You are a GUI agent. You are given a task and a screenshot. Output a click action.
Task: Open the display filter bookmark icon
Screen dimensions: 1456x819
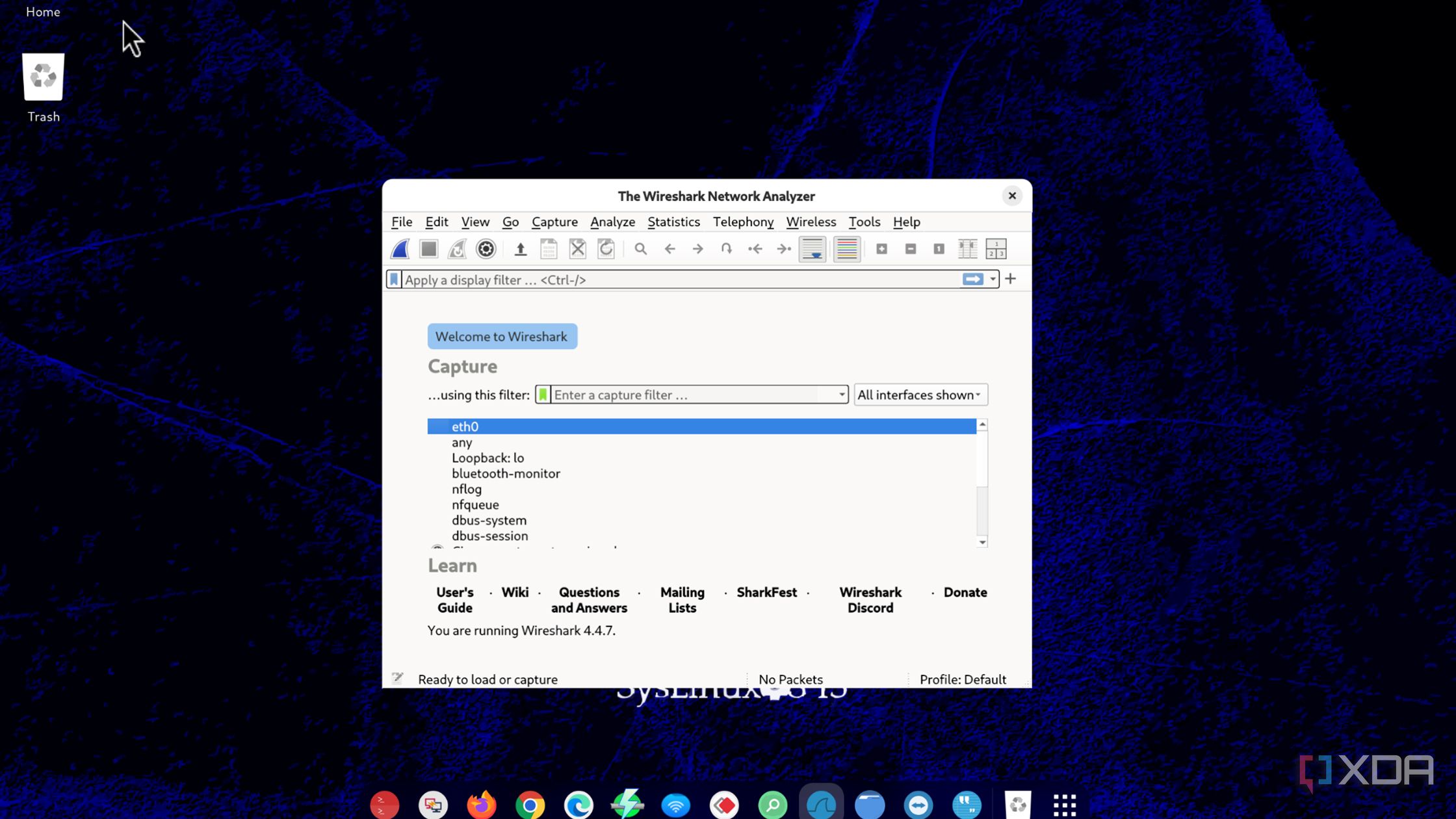(x=394, y=279)
